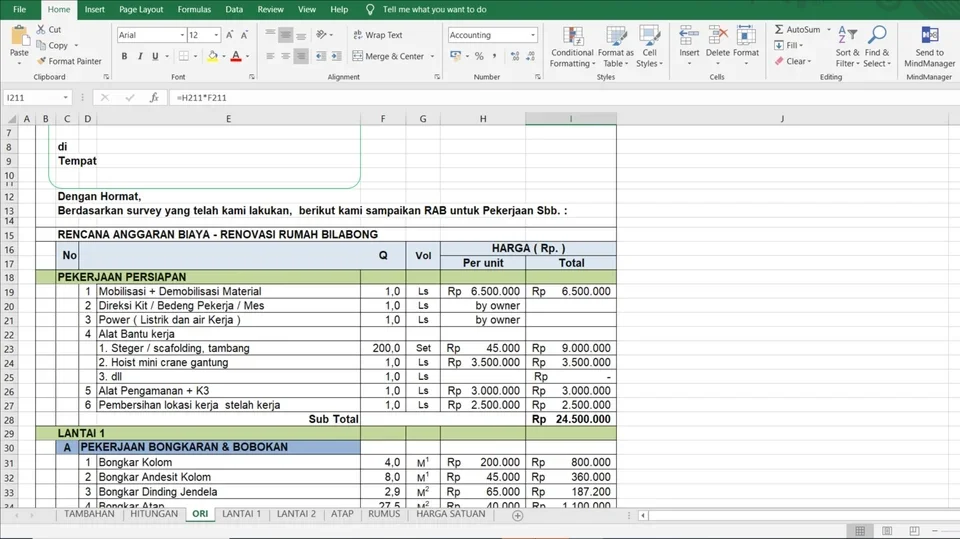Click the Insert Function fx icon
Viewport: 960px width, 539px height.
tap(154, 97)
